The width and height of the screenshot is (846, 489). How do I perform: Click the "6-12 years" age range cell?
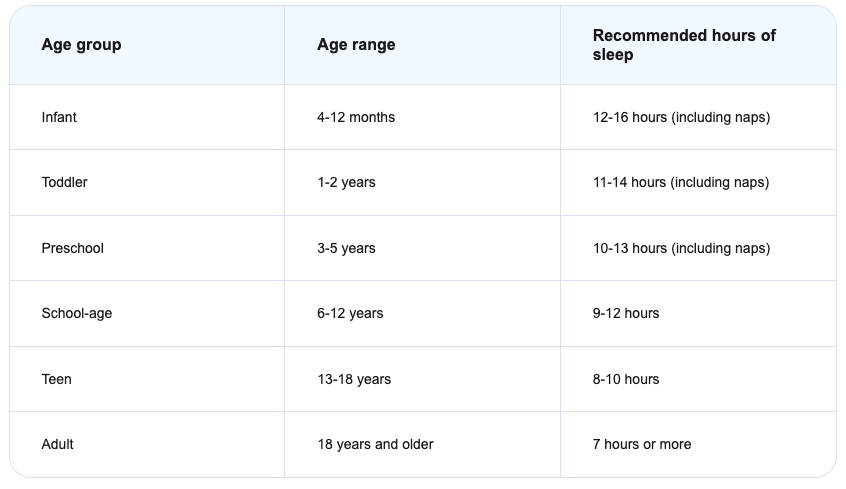(350, 313)
